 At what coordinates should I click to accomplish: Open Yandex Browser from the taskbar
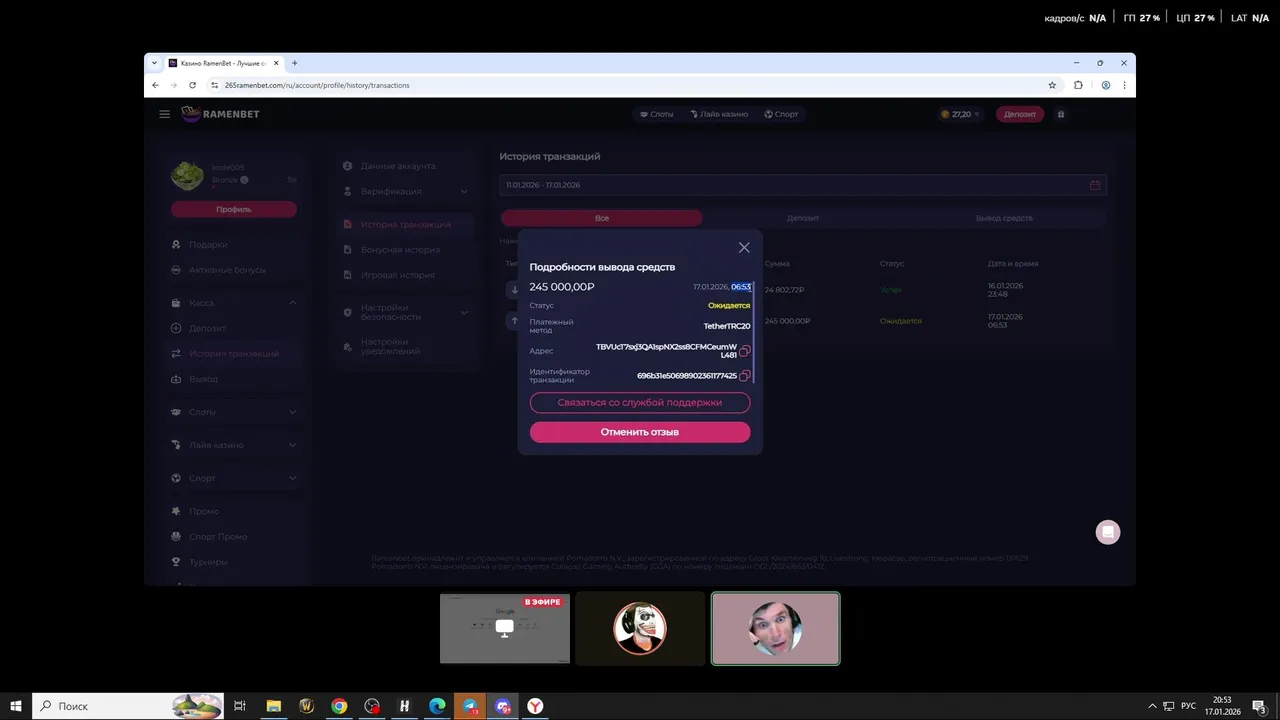[x=535, y=706]
